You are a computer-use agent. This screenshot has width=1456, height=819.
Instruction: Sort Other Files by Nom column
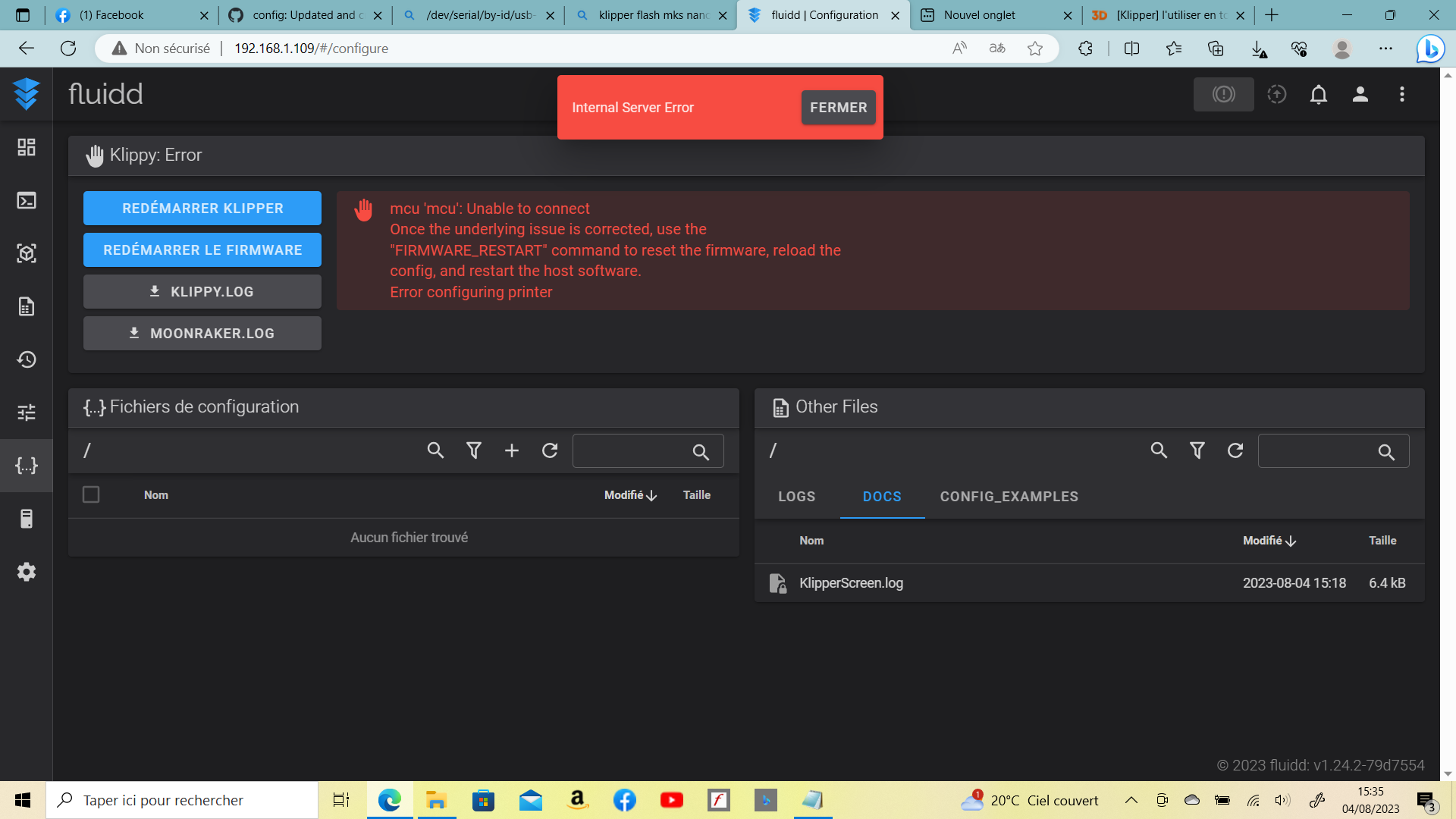point(811,541)
